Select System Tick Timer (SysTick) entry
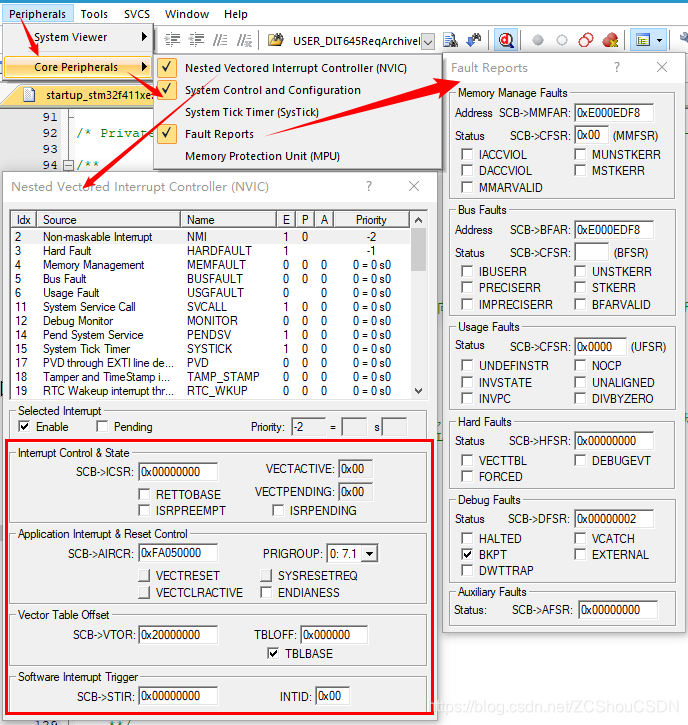The width and height of the screenshot is (688, 725). 297,112
